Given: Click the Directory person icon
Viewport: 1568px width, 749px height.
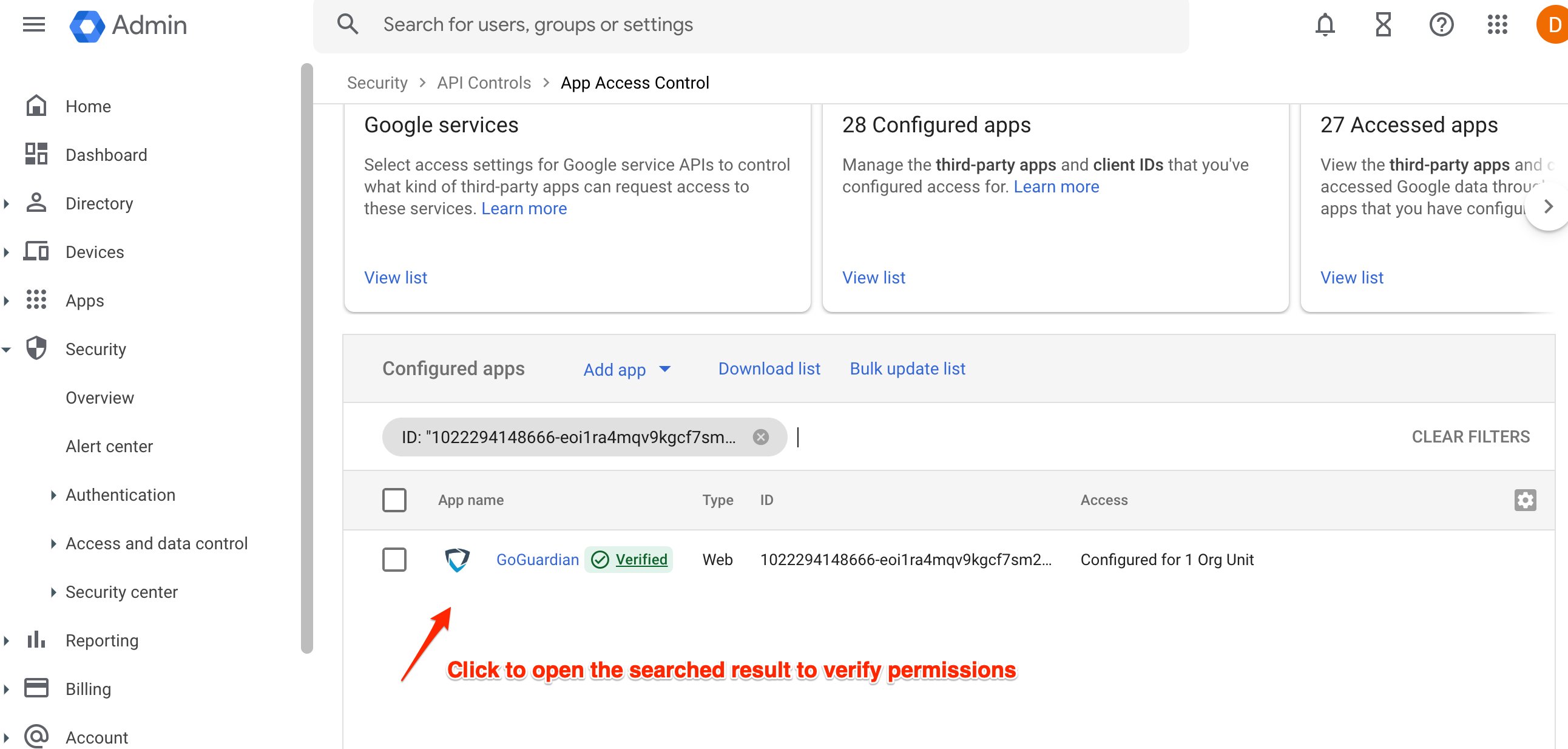Looking at the screenshot, I should 36,203.
